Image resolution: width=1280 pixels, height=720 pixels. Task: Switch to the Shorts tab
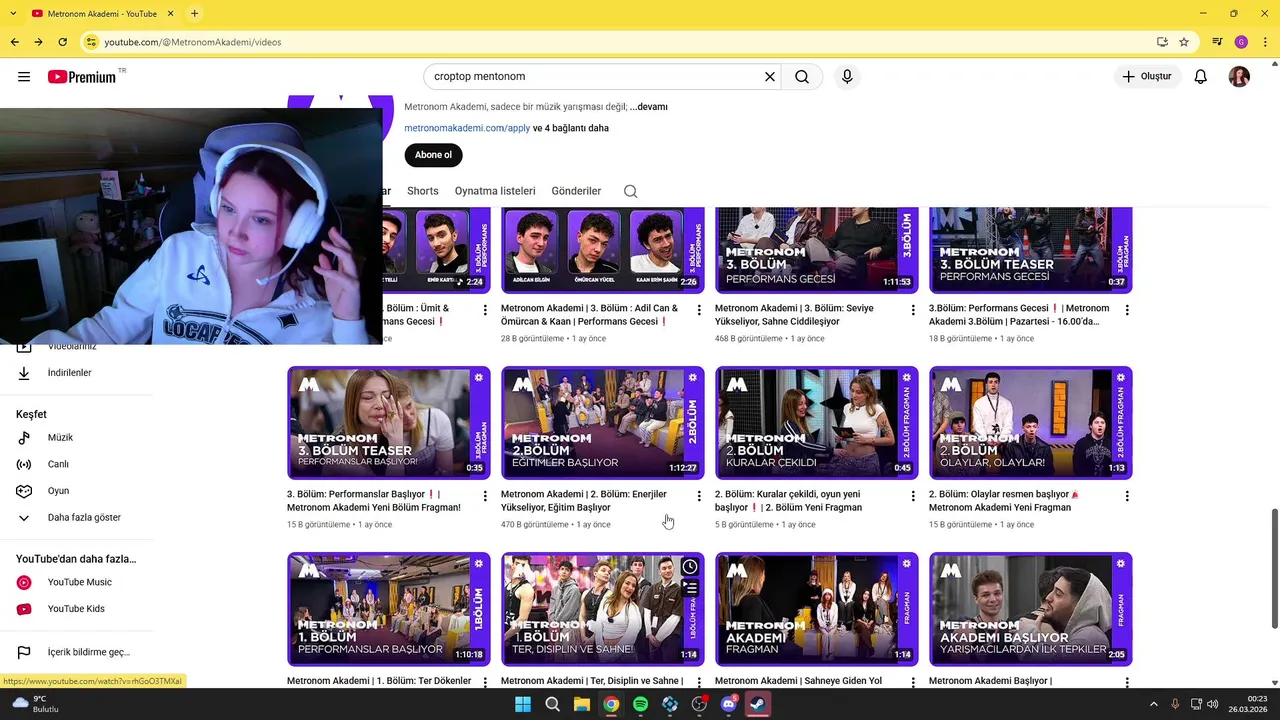click(x=423, y=191)
